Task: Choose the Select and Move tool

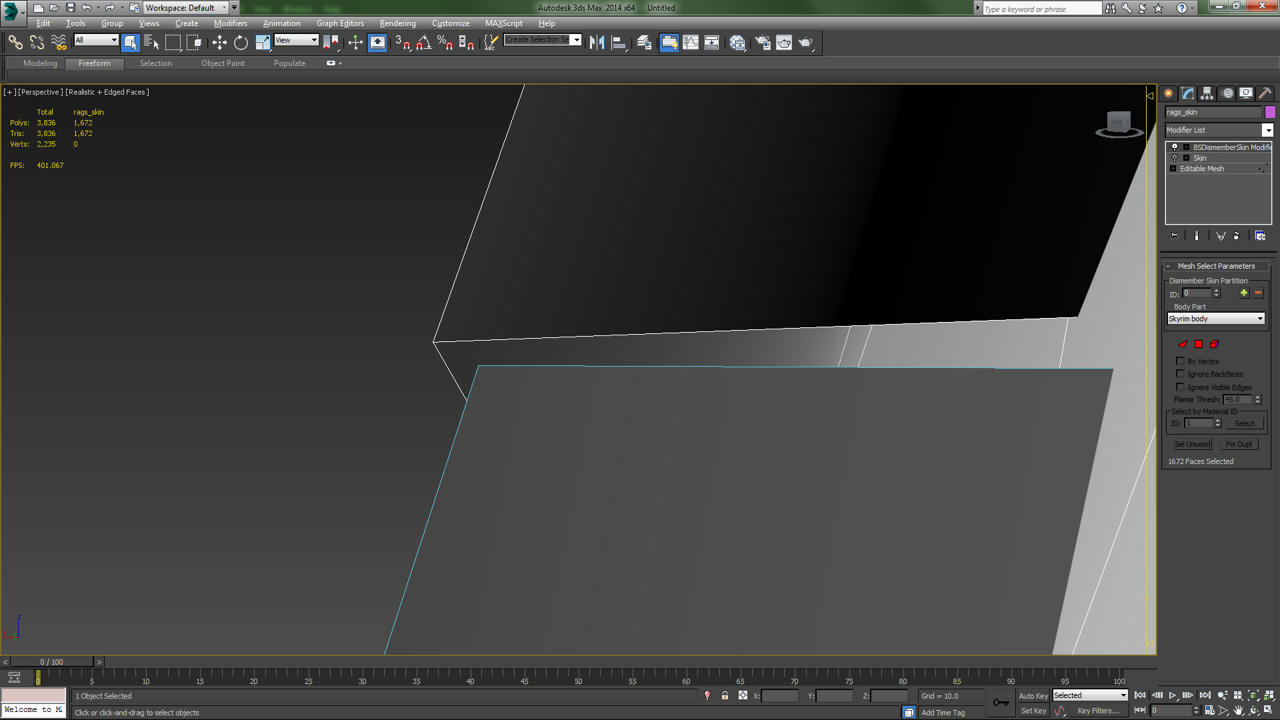Action: pyautogui.click(x=219, y=42)
